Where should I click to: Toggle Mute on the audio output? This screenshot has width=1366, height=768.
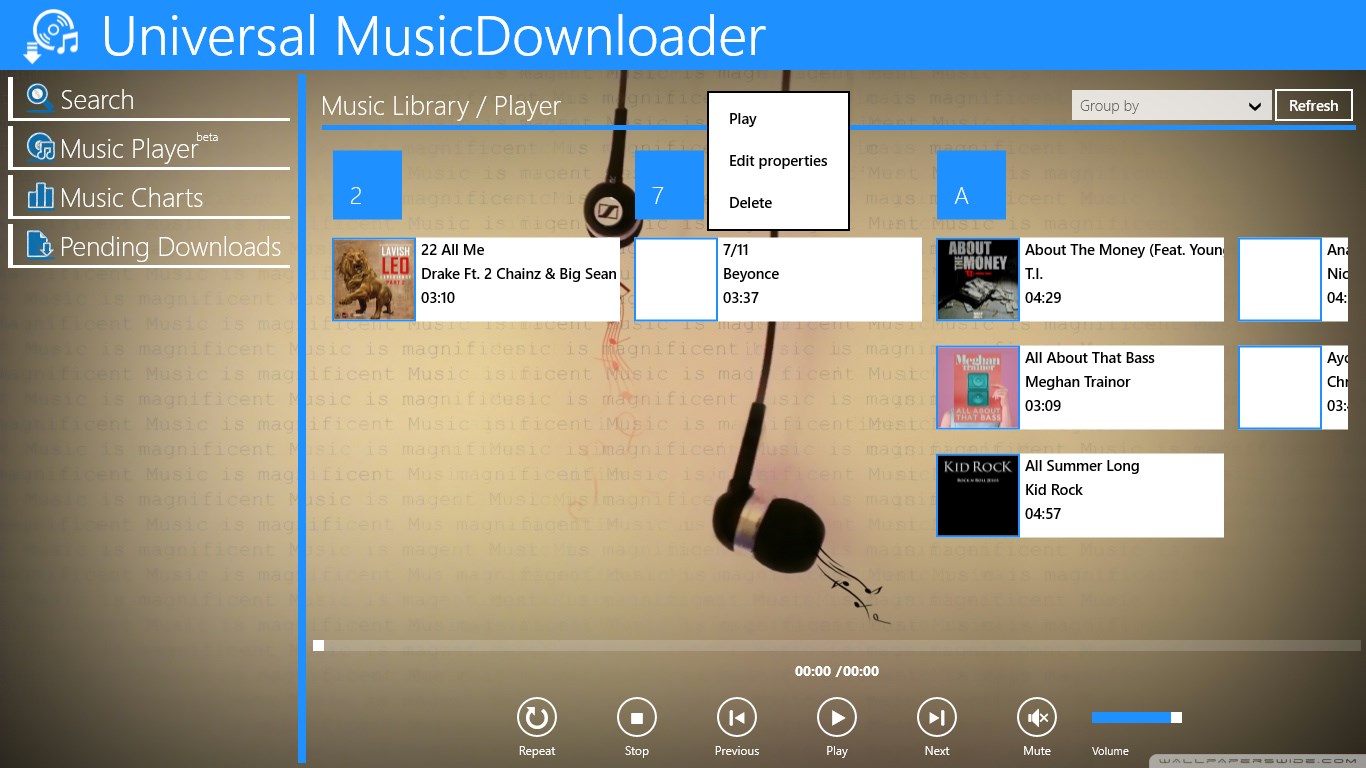(1036, 716)
